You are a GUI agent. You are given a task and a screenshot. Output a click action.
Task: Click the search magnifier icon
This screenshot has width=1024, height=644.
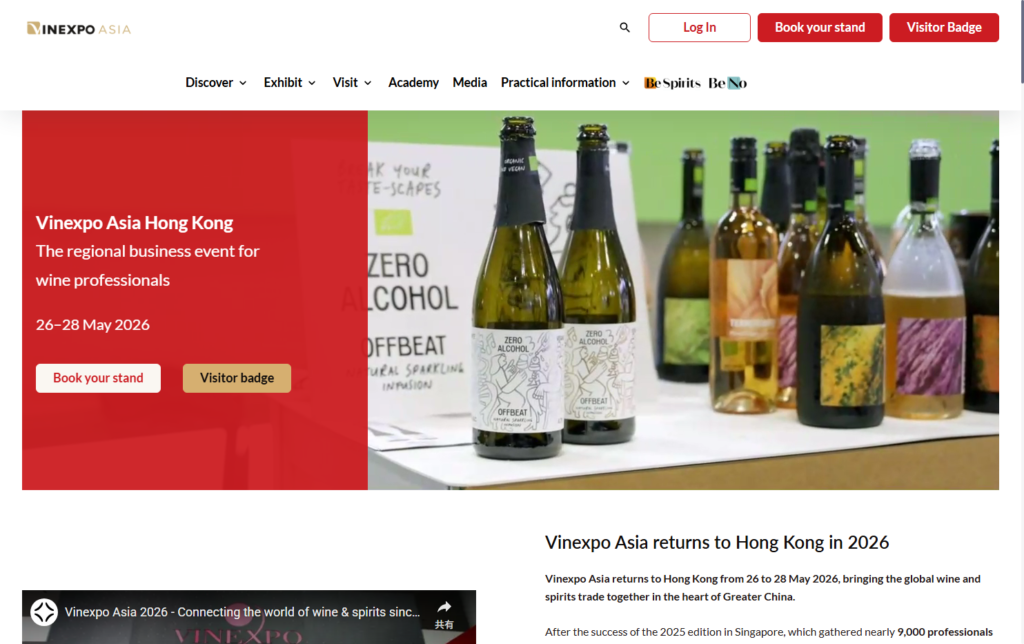pos(624,27)
